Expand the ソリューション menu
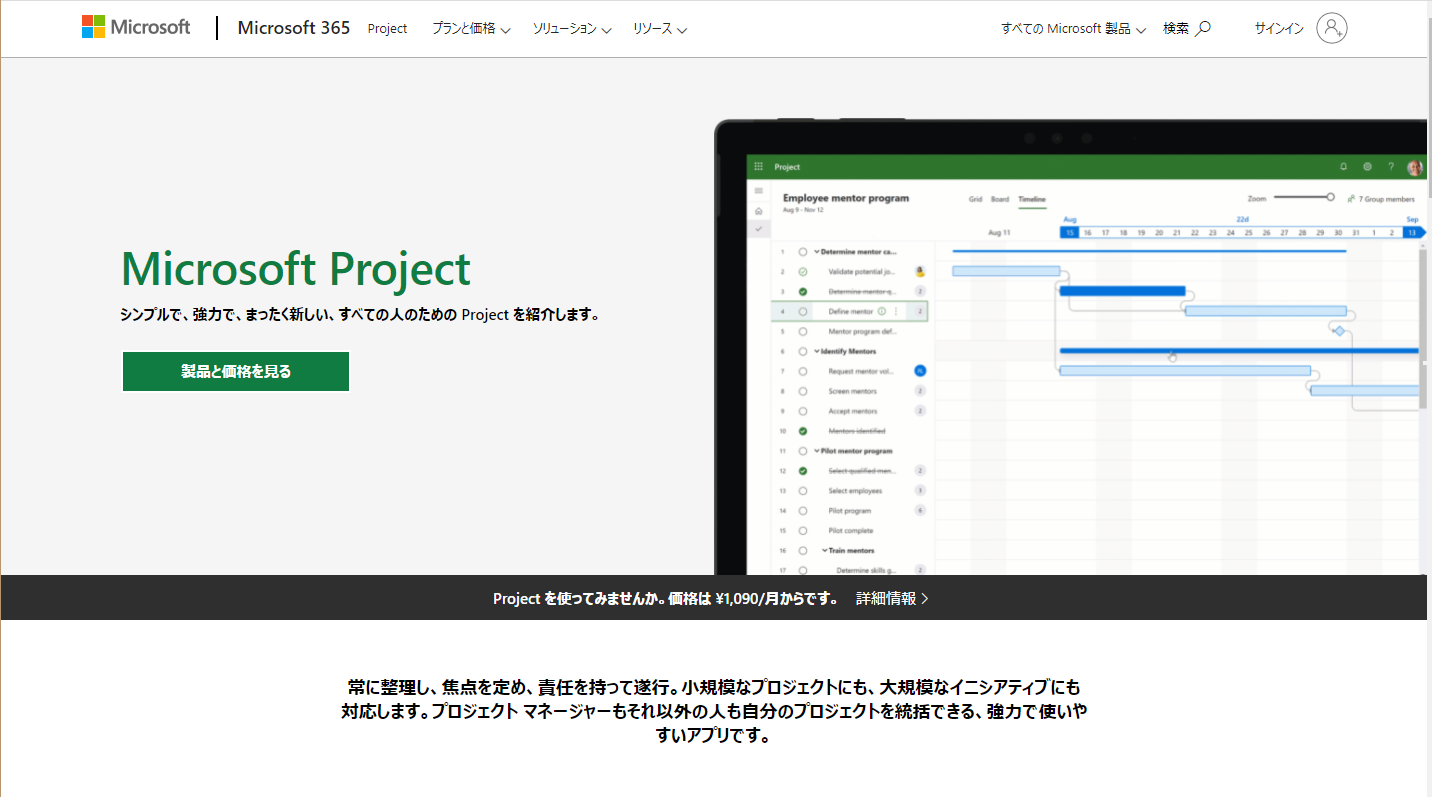1432x797 pixels. click(x=571, y=29)
